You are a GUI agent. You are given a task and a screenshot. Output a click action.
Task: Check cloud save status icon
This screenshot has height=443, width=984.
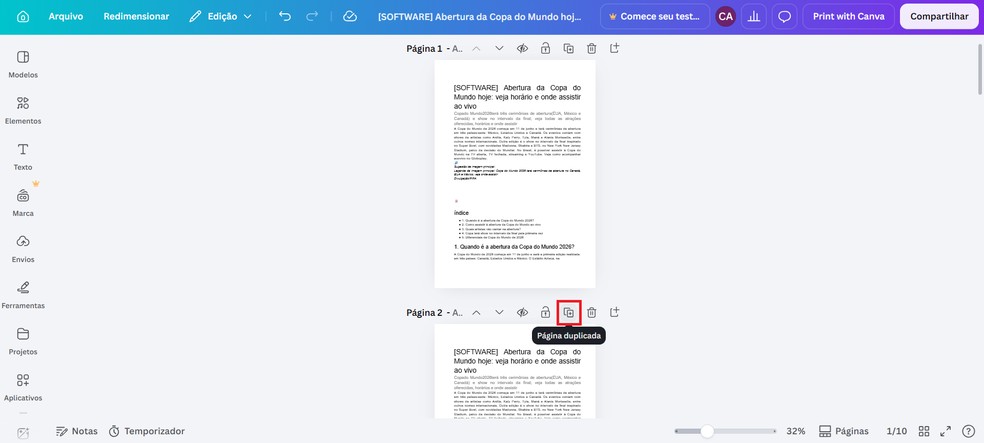pos(350,17)
